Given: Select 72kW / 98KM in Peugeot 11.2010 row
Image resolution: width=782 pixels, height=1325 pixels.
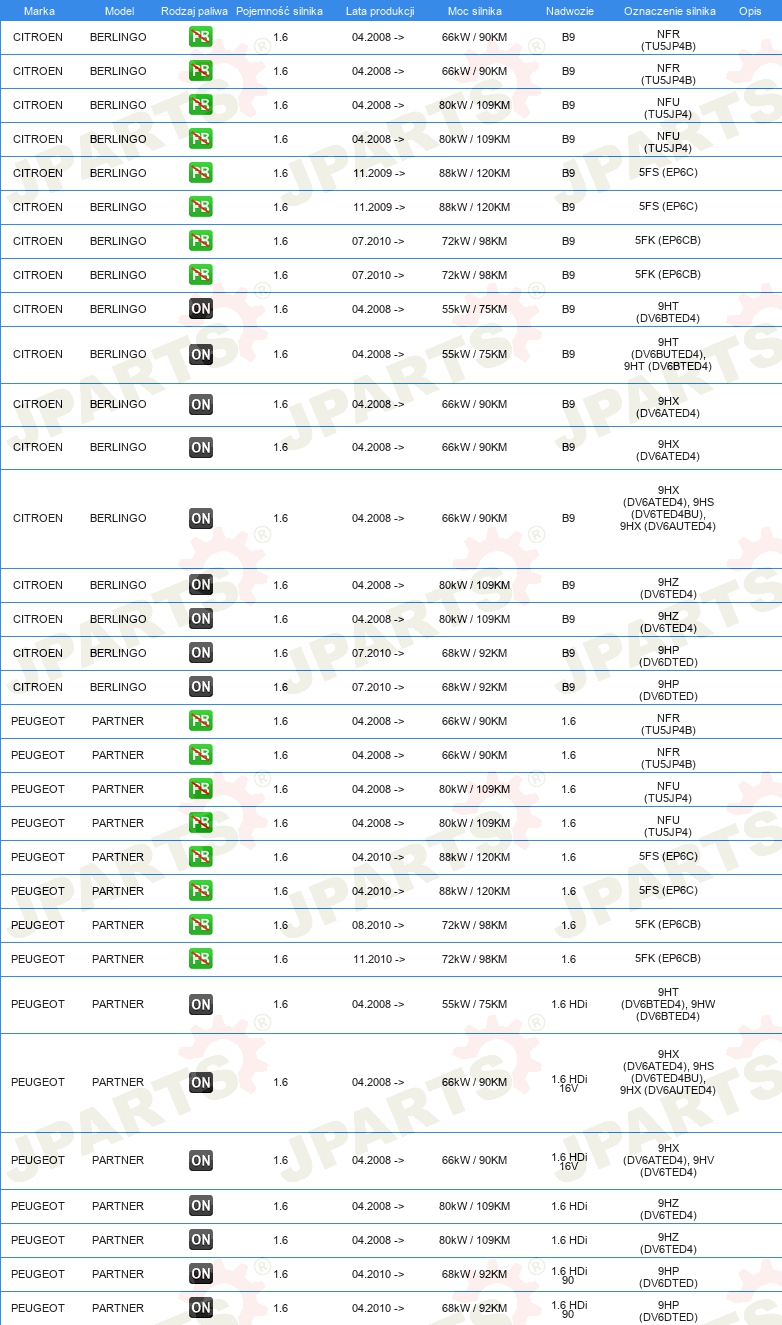Looking at the screenshot, I should (475, 959).
